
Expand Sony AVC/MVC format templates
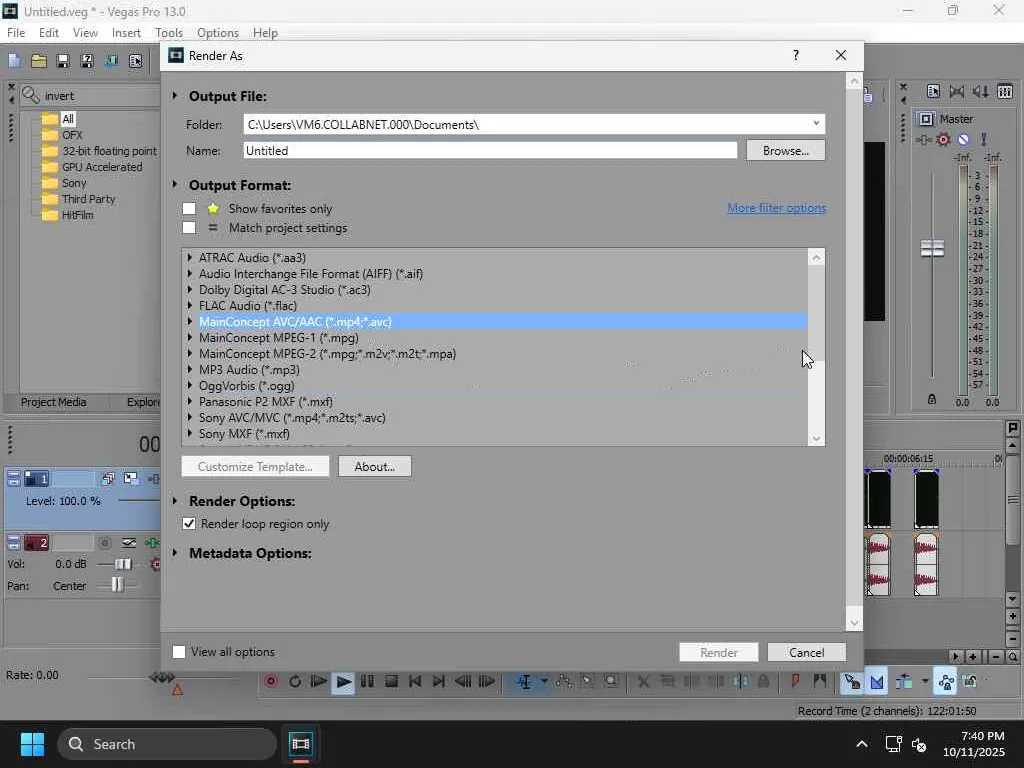[x=190, y=417]
